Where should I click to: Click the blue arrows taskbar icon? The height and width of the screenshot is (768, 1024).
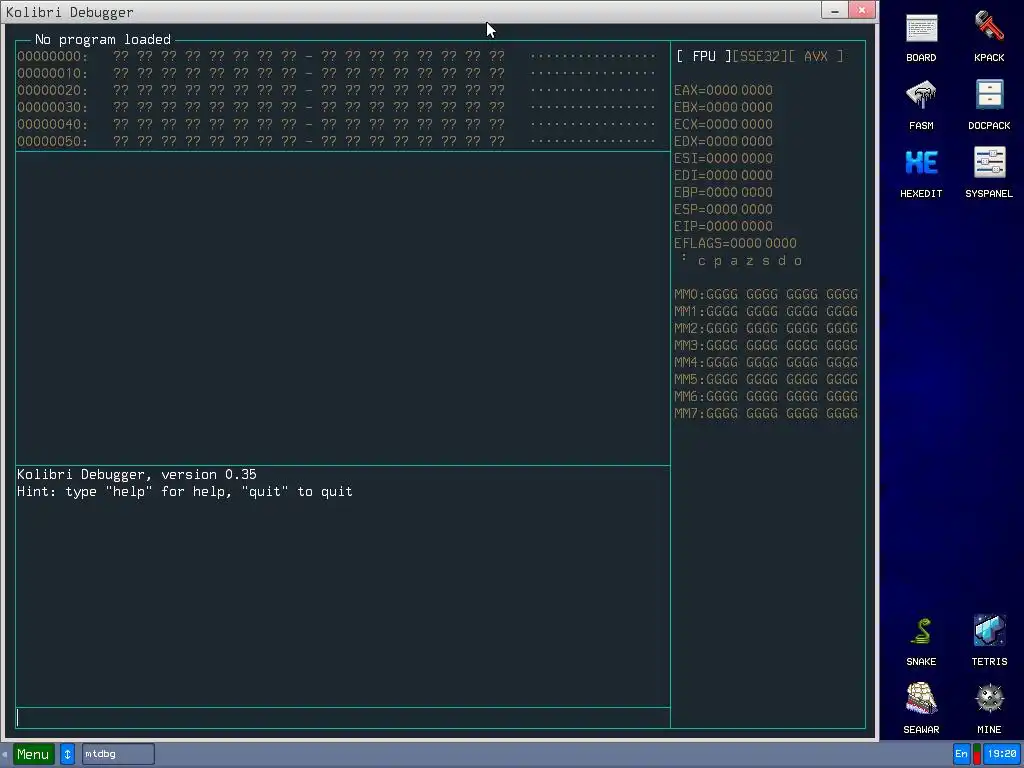pyautogui.click(x=67, y=754)
